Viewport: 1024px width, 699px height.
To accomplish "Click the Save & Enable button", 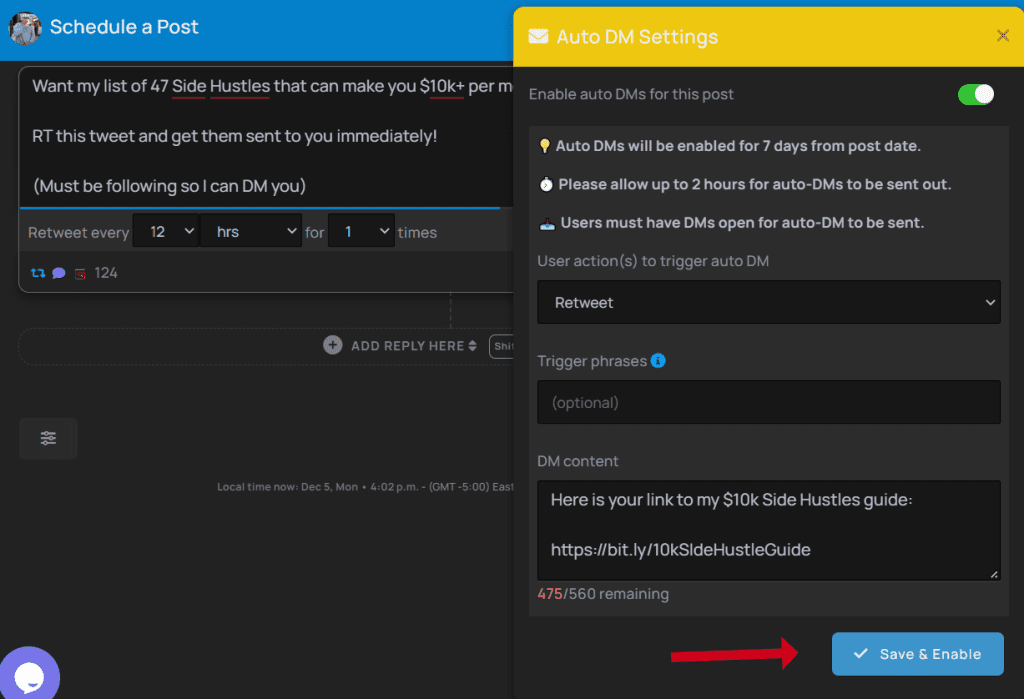I will click(x=917, y=654).
